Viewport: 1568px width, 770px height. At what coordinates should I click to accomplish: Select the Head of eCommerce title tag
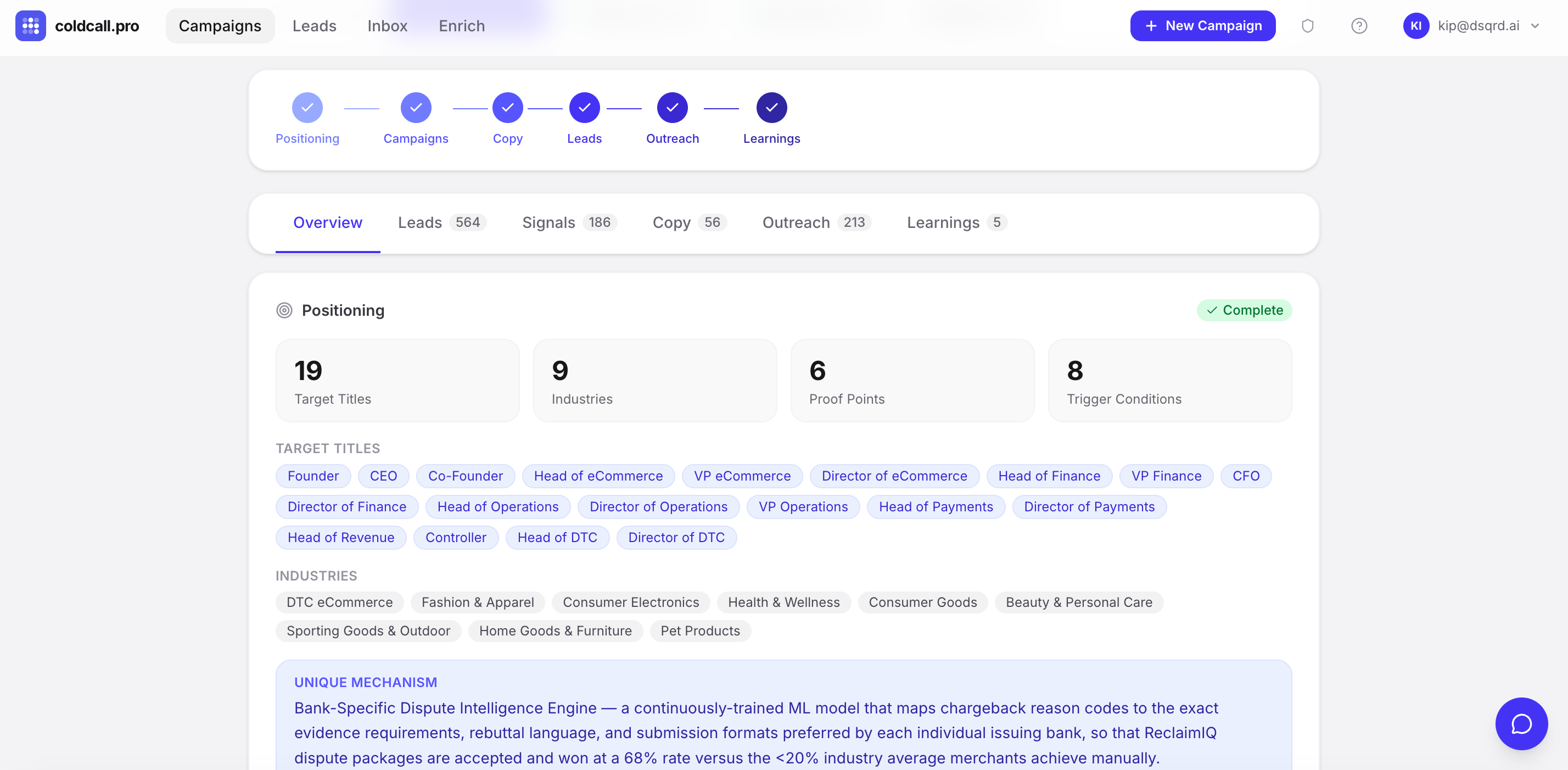coord(598,476)
